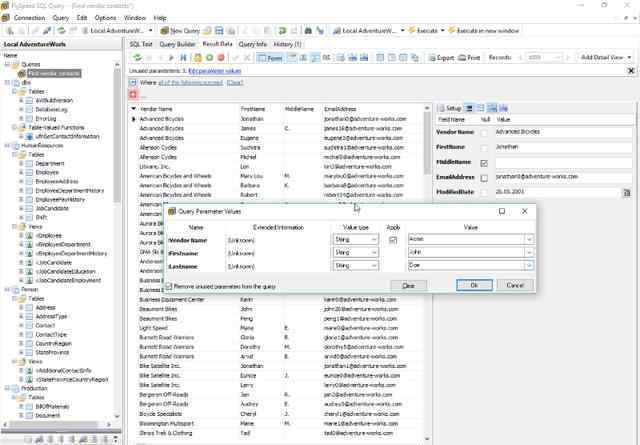Select vJobCandidate view in tree
Viewport: 640px width, 445px height.
click(54, 263)
